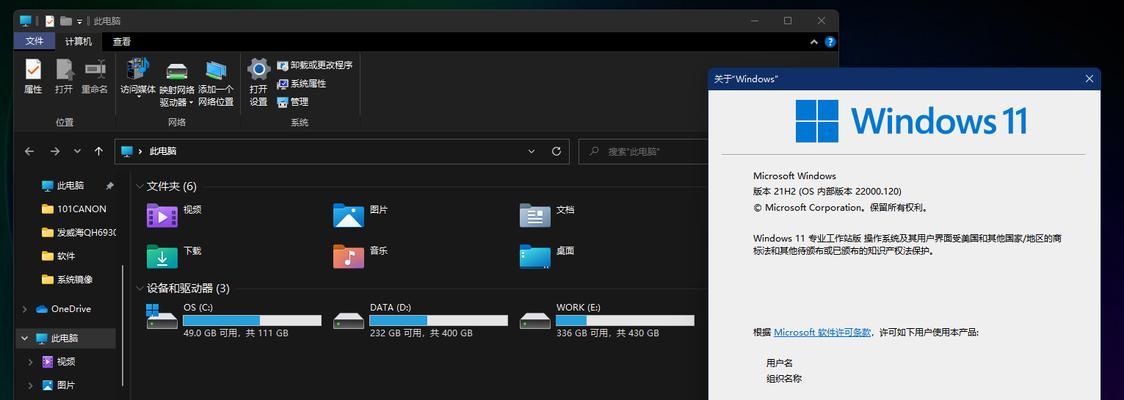Open the 发威海QH6930 sidebar folder

(78, 232)
